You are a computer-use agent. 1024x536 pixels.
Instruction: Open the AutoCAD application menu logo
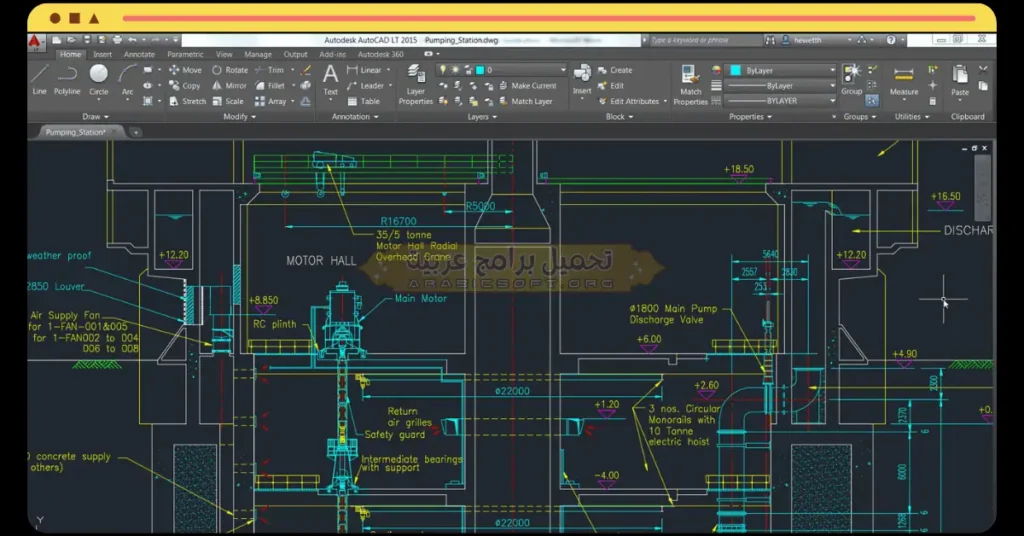[35, 41]
